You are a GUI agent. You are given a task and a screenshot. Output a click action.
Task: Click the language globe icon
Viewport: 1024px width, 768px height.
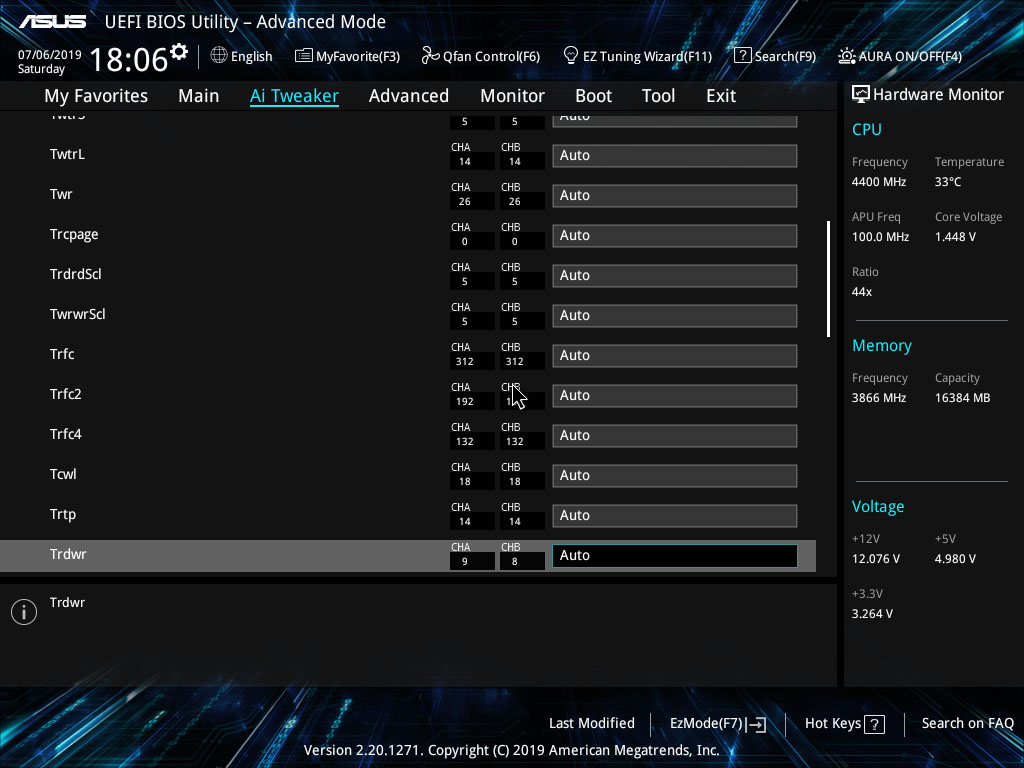(x=219, y=56)
